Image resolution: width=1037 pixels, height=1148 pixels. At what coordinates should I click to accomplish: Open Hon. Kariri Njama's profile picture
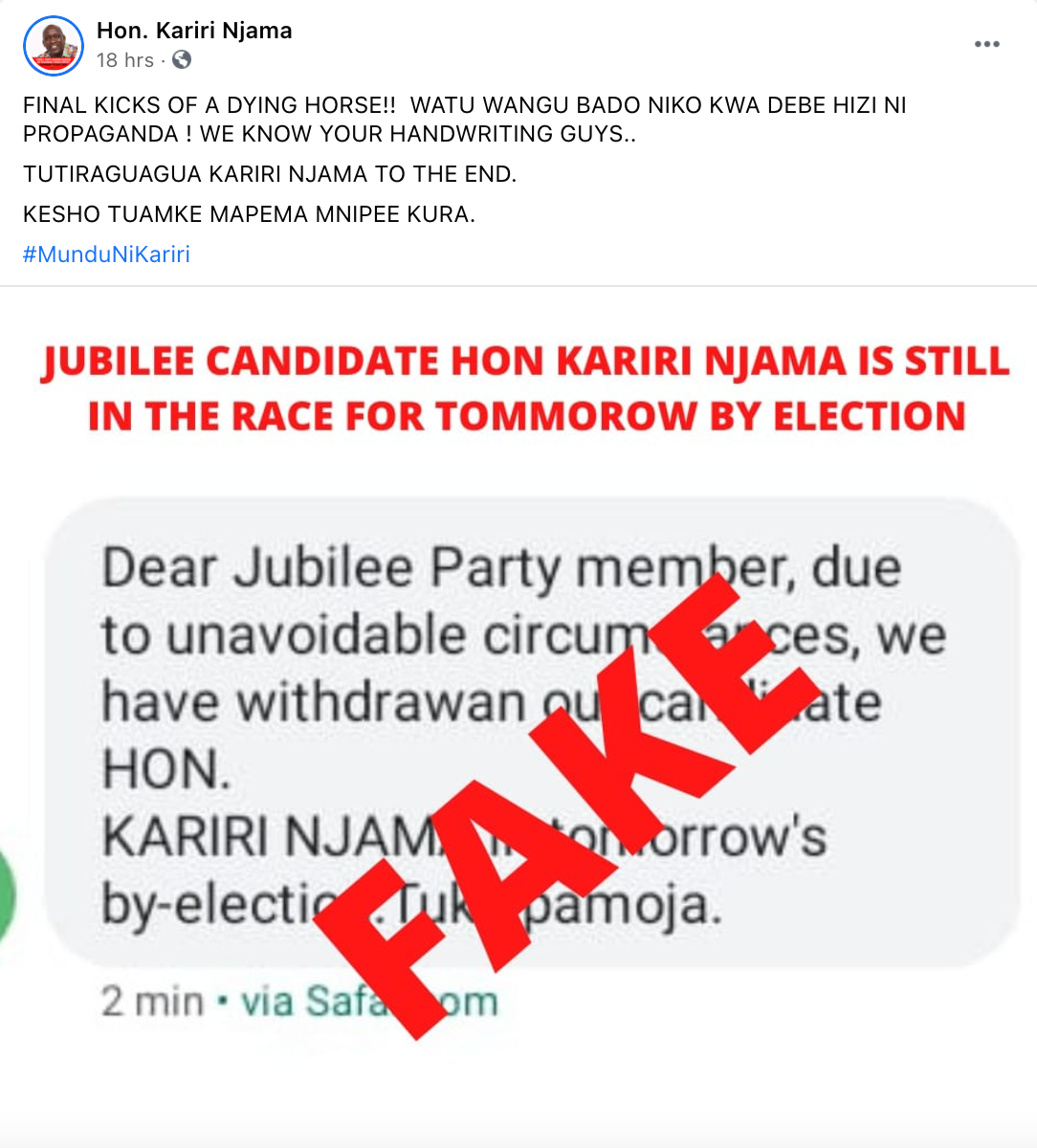53,45
